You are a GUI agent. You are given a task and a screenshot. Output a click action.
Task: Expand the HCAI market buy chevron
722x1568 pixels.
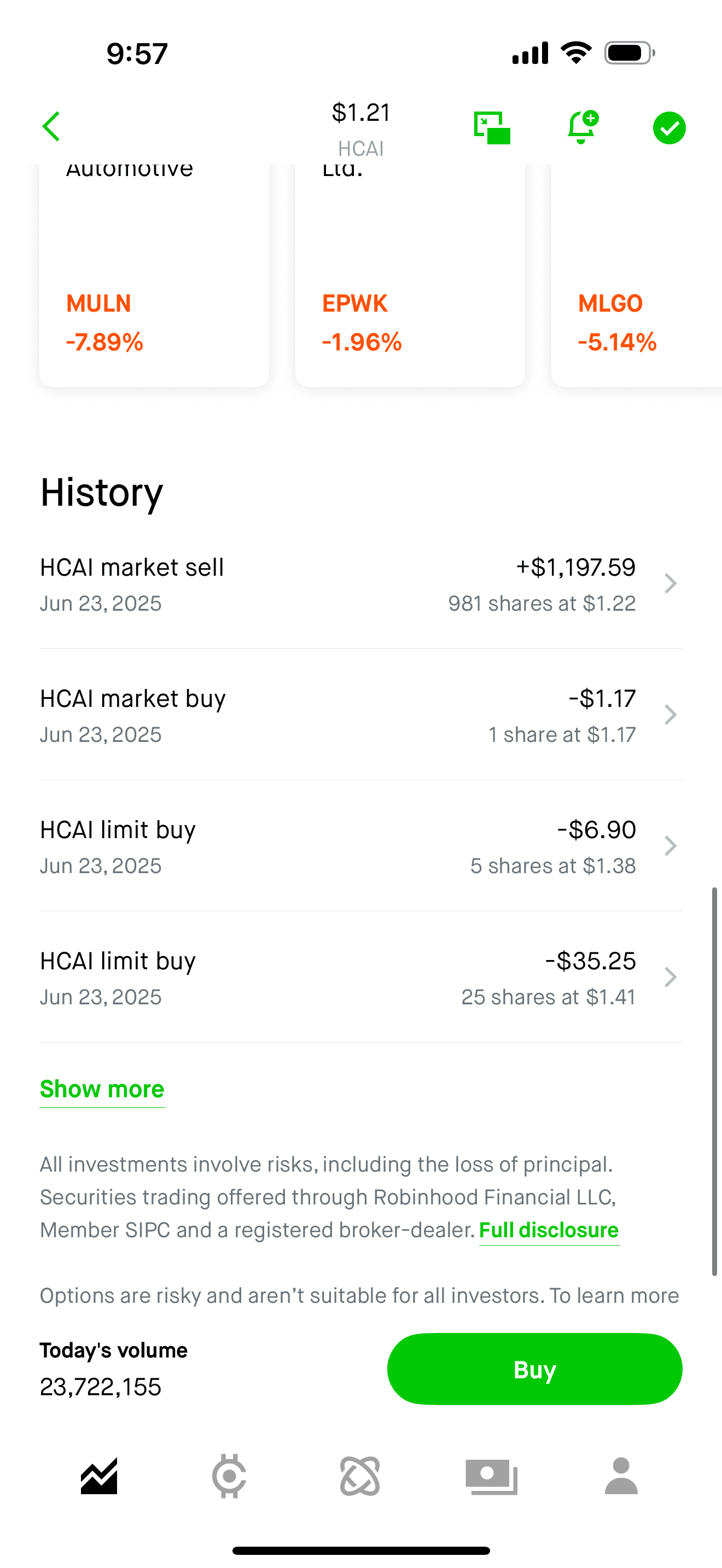[x=670, y=715]
